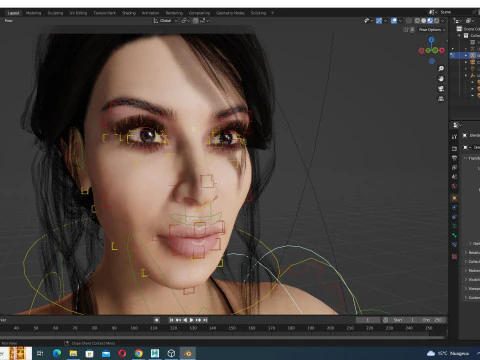Open pivot point dropdown in viewport header
The height and width of the screenshot is (360, 480).
point(185,21)
